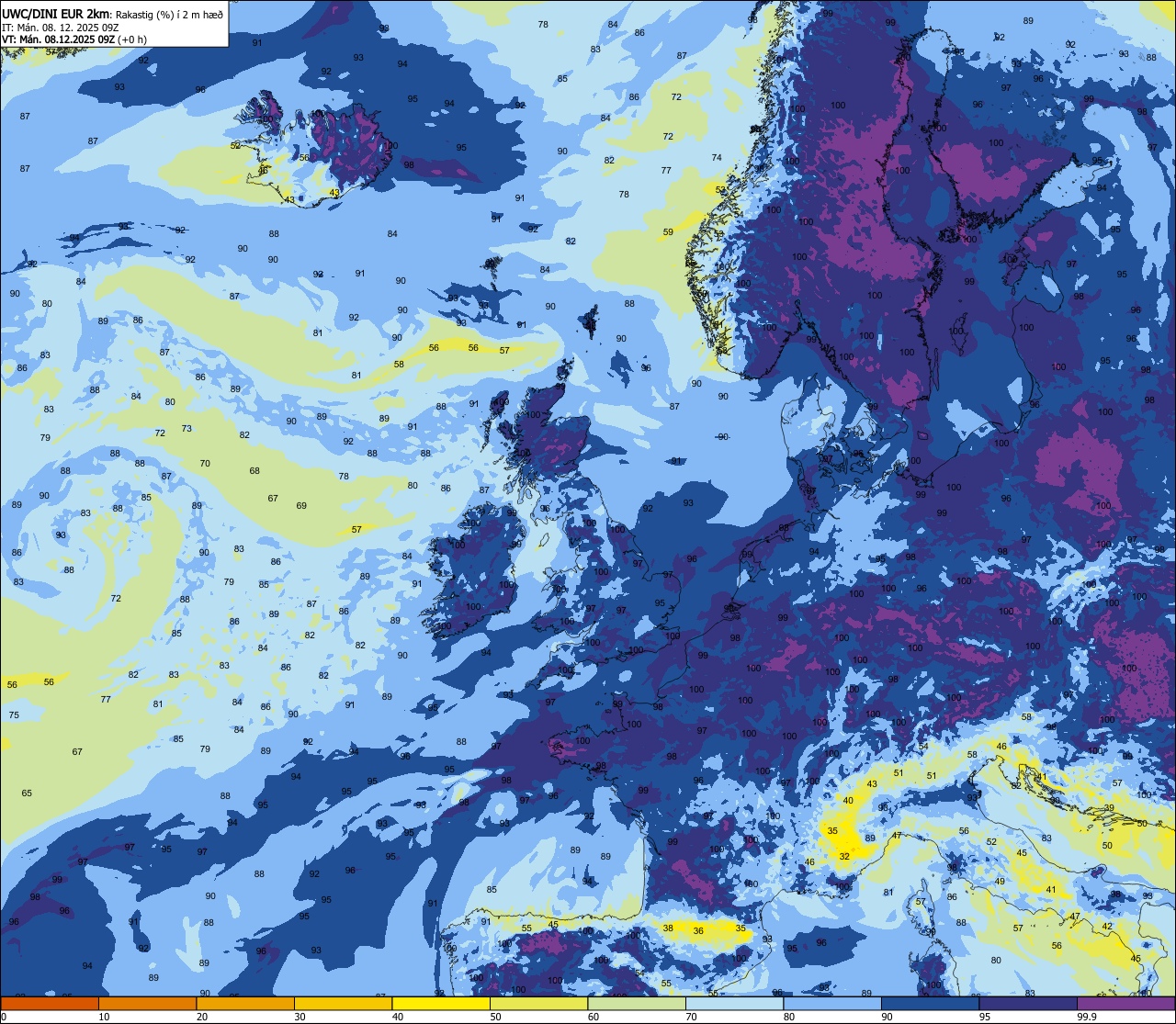1176x1024 pixels.
Task: Click the legend tick label "10"
Action: 104,1017
